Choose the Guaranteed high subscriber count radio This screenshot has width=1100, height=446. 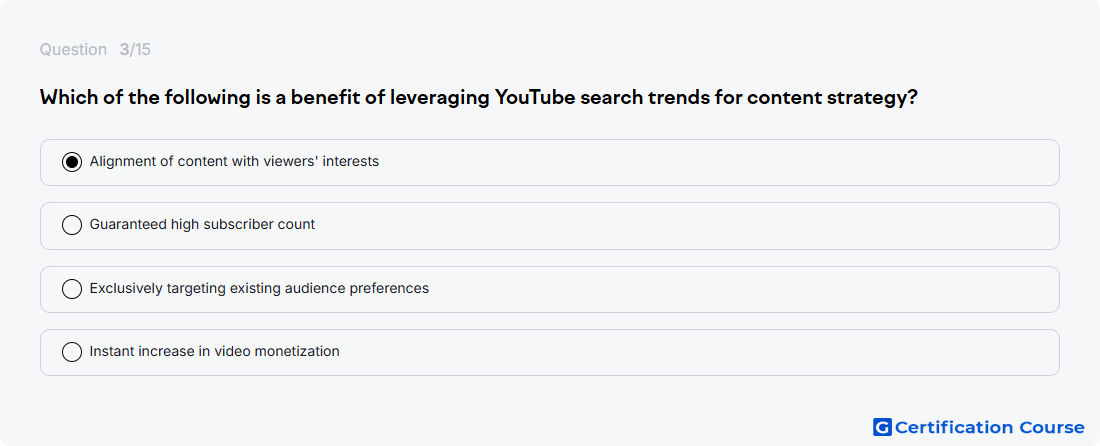click(x=72, y=225)
